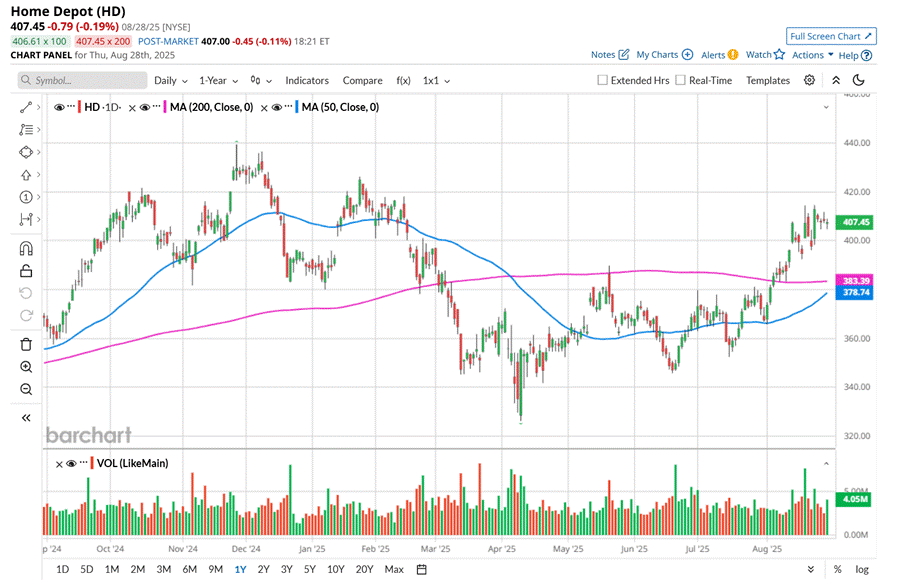Viewport: 904px width, 586px height.
Task: Open the calendar date range picker
Action: [x=421, y=570]
